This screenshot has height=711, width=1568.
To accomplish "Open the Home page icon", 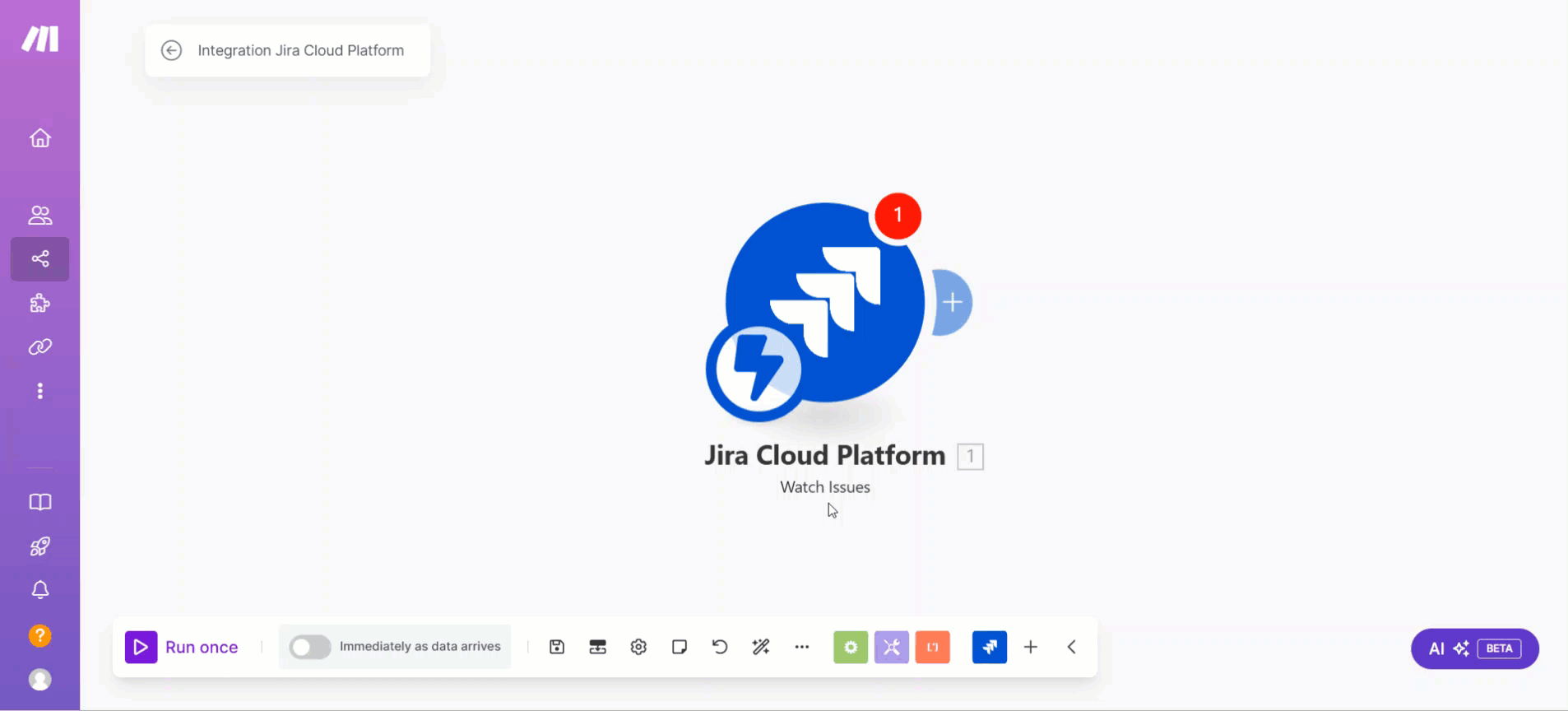I will tap(40, 138).
